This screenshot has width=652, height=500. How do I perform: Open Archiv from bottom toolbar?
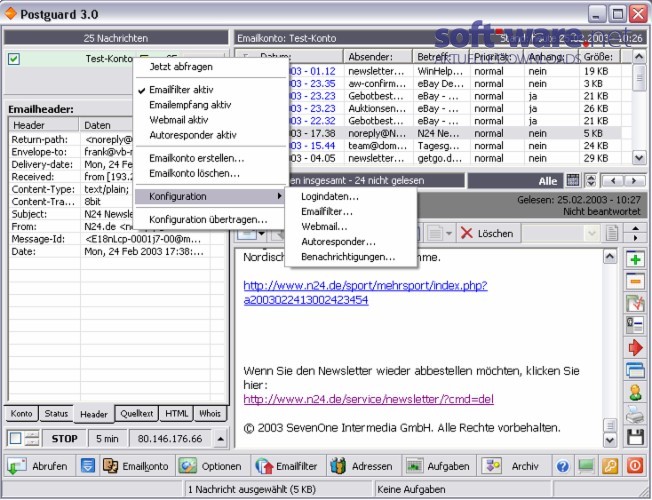coord(513,466)
